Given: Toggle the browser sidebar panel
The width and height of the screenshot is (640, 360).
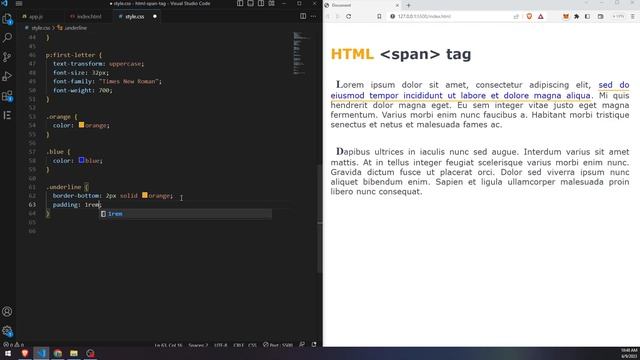Looking at the screenshot, I should (587, 16).
